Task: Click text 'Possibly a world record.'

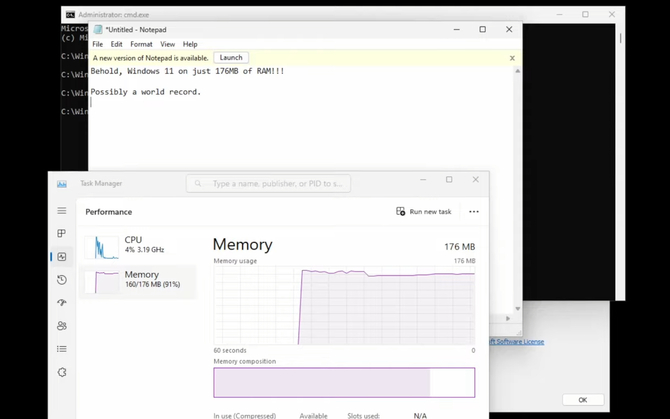Action: 145,92
